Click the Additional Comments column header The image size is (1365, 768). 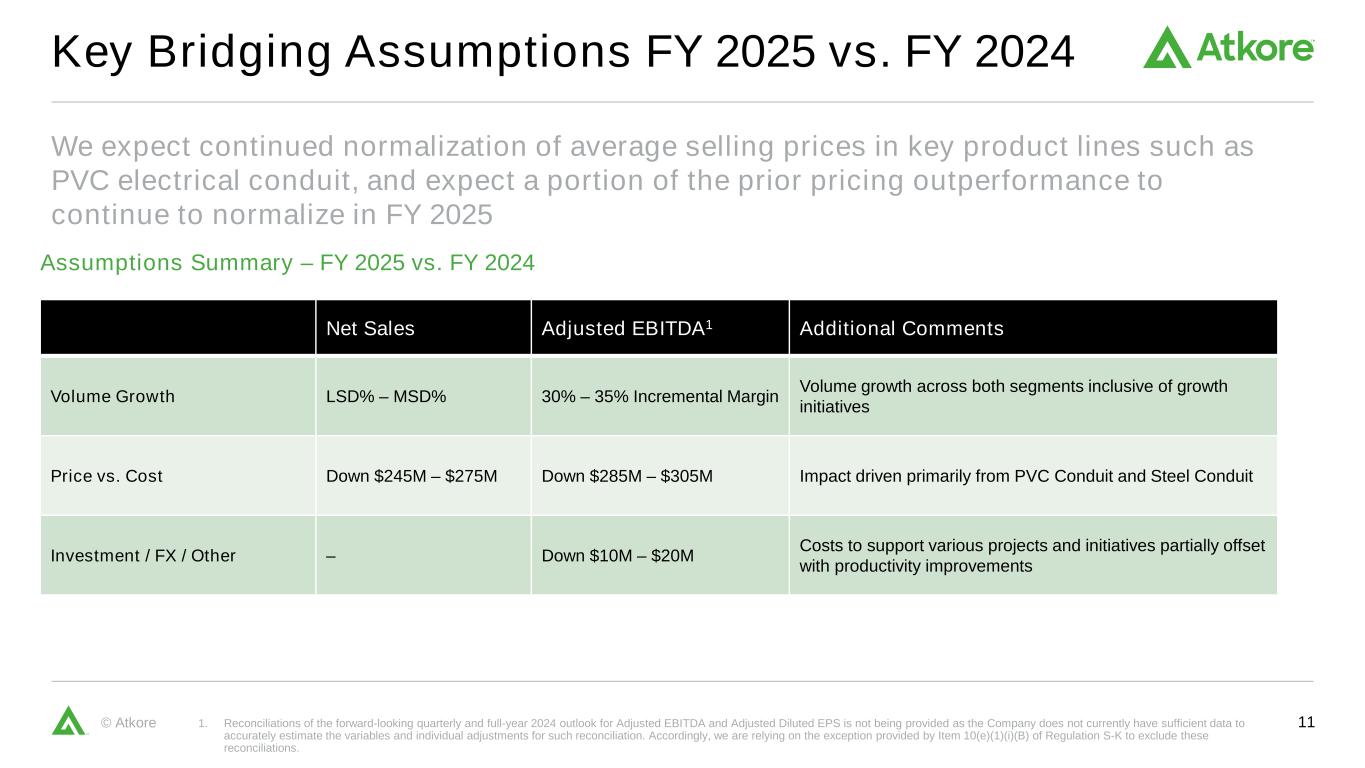[x=901, y=328]
